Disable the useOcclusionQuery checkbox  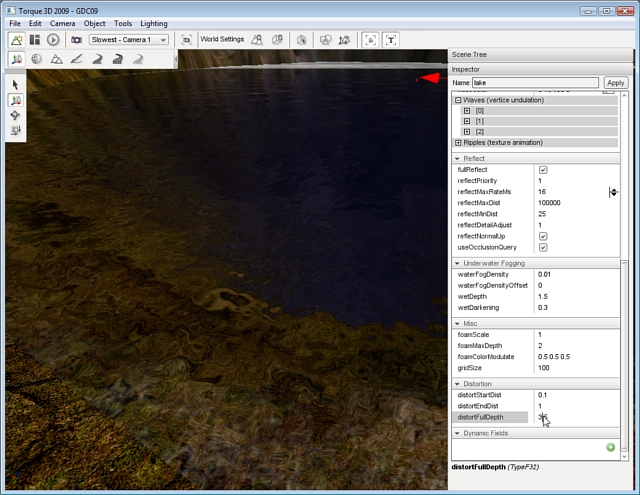pyautogui.click(x=543, y=247)
